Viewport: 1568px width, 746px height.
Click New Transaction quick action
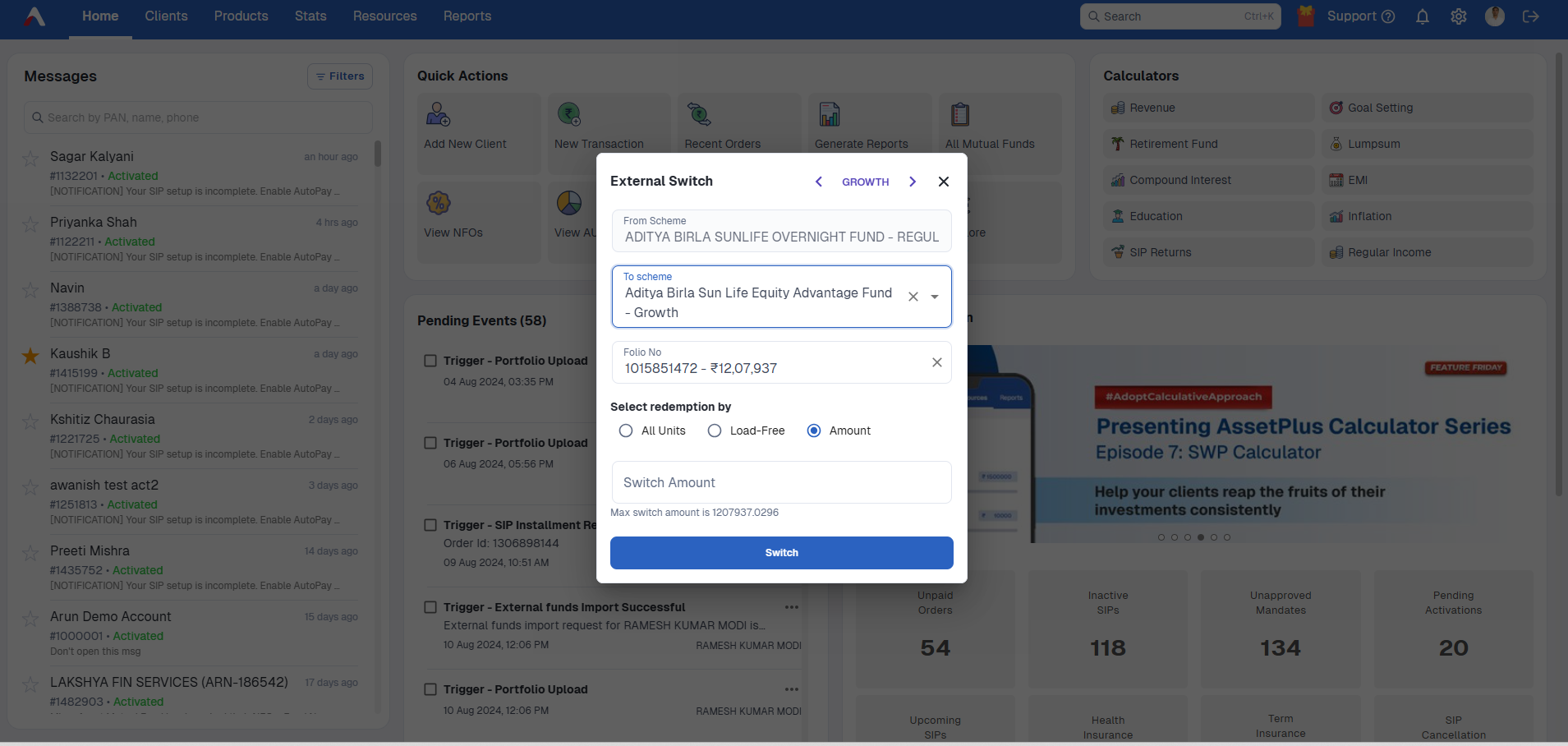609,134
